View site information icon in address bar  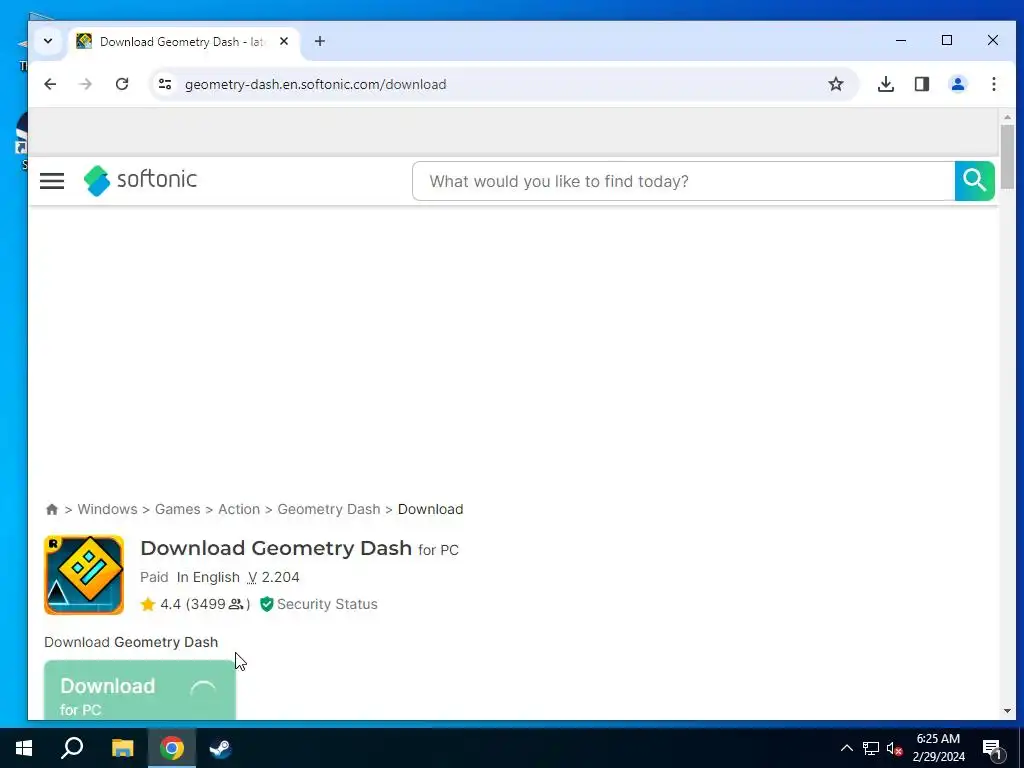point(165,84)
